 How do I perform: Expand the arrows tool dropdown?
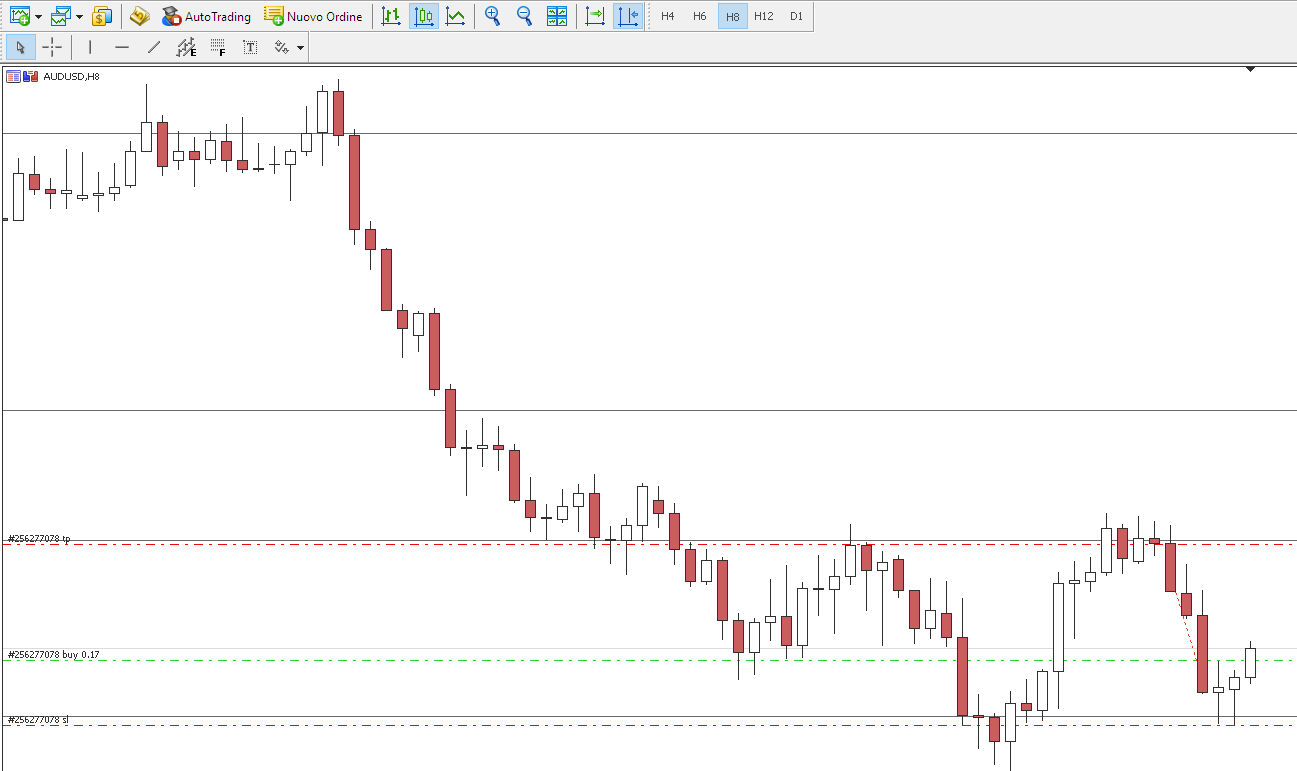300,48
